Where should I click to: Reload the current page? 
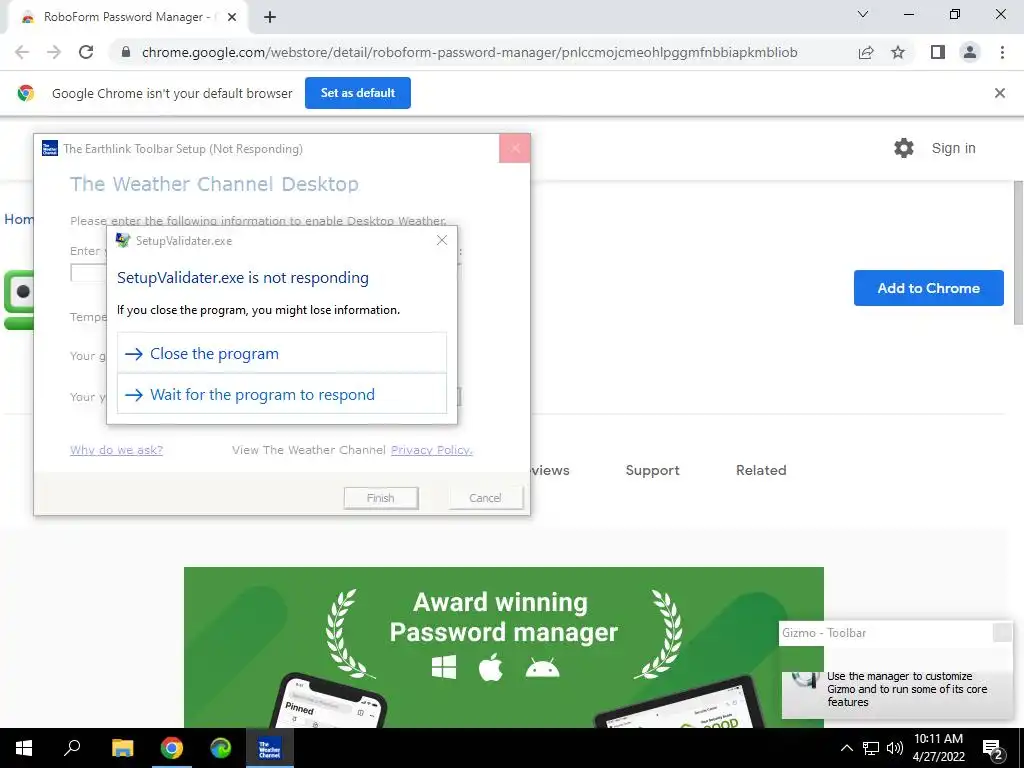(86, 52)
